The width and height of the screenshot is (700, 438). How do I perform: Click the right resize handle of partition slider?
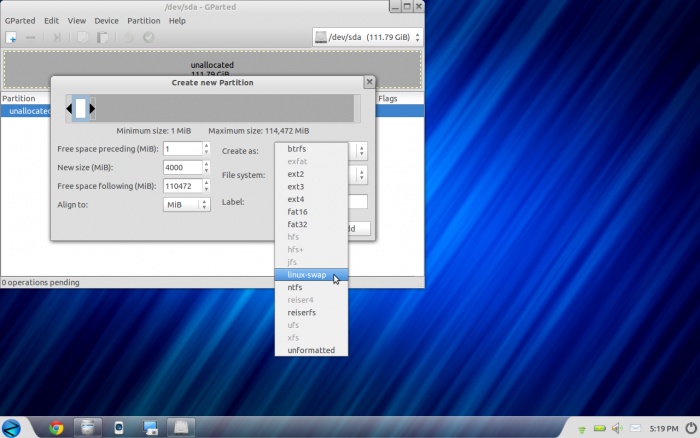coord(92,108)
